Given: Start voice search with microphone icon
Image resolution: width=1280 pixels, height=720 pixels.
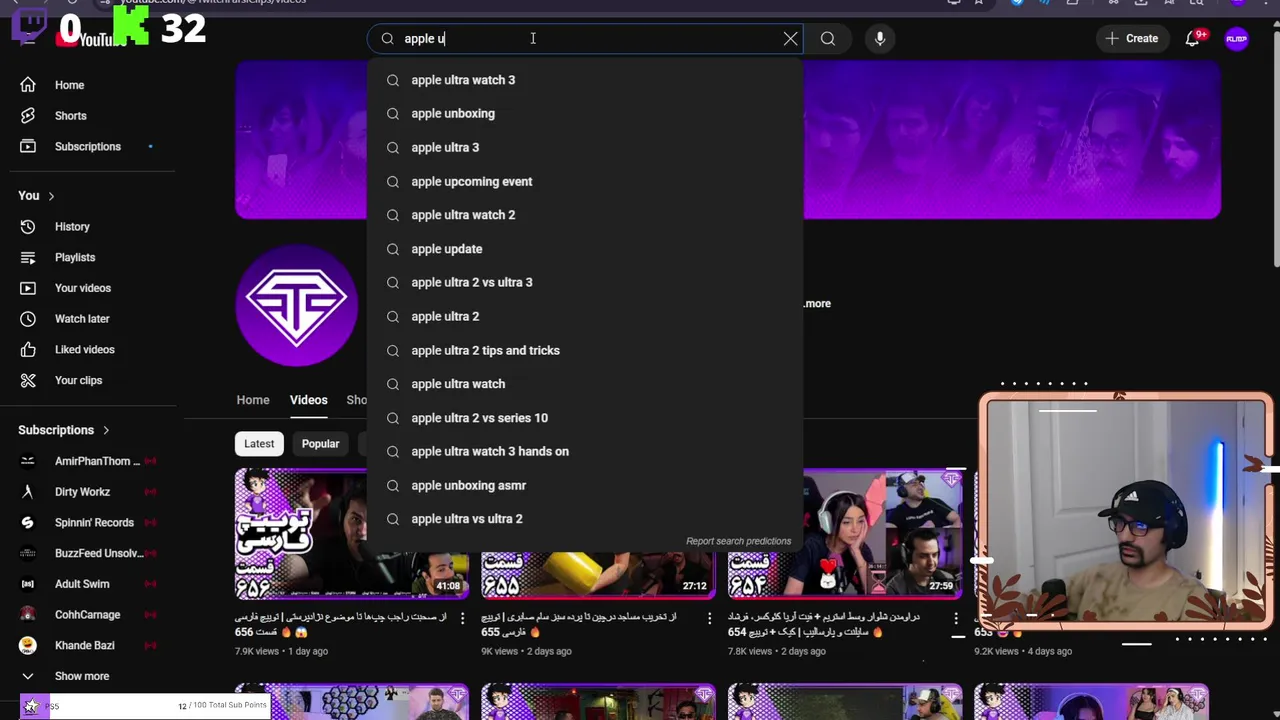Looking at the screenshot, I should coord(880,39).
